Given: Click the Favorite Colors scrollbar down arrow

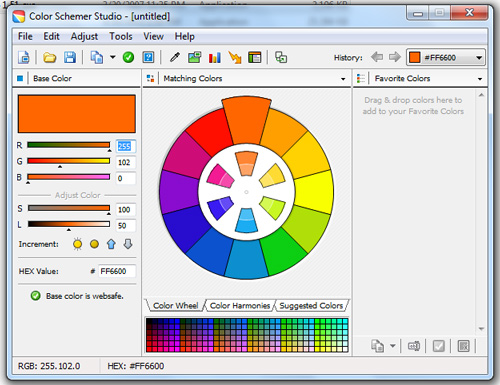Looking at the screenshot, I should pyautogui.click(x=481, y=329).
